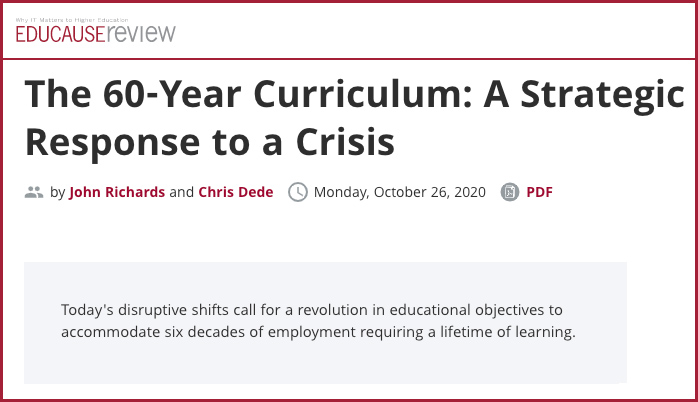698x402 pixels.
Task: Click 'Why IT Matters to Higher Education' tagline
Action: 72,20
